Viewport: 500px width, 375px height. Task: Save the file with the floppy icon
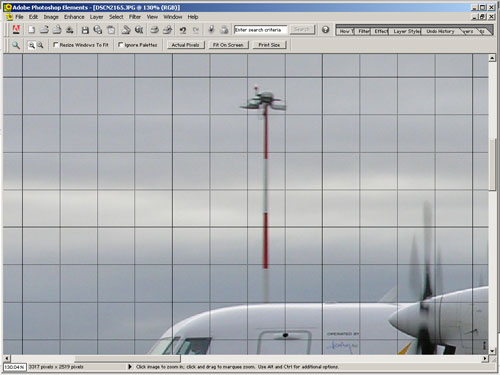point(85,30)
